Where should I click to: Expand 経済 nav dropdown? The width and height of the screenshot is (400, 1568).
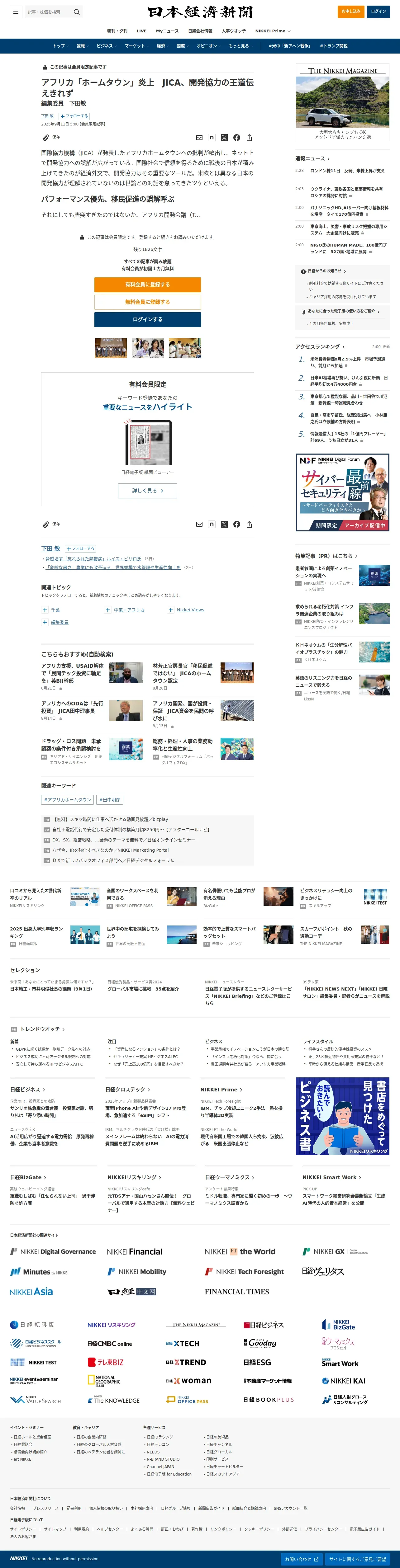pos(163,46)
